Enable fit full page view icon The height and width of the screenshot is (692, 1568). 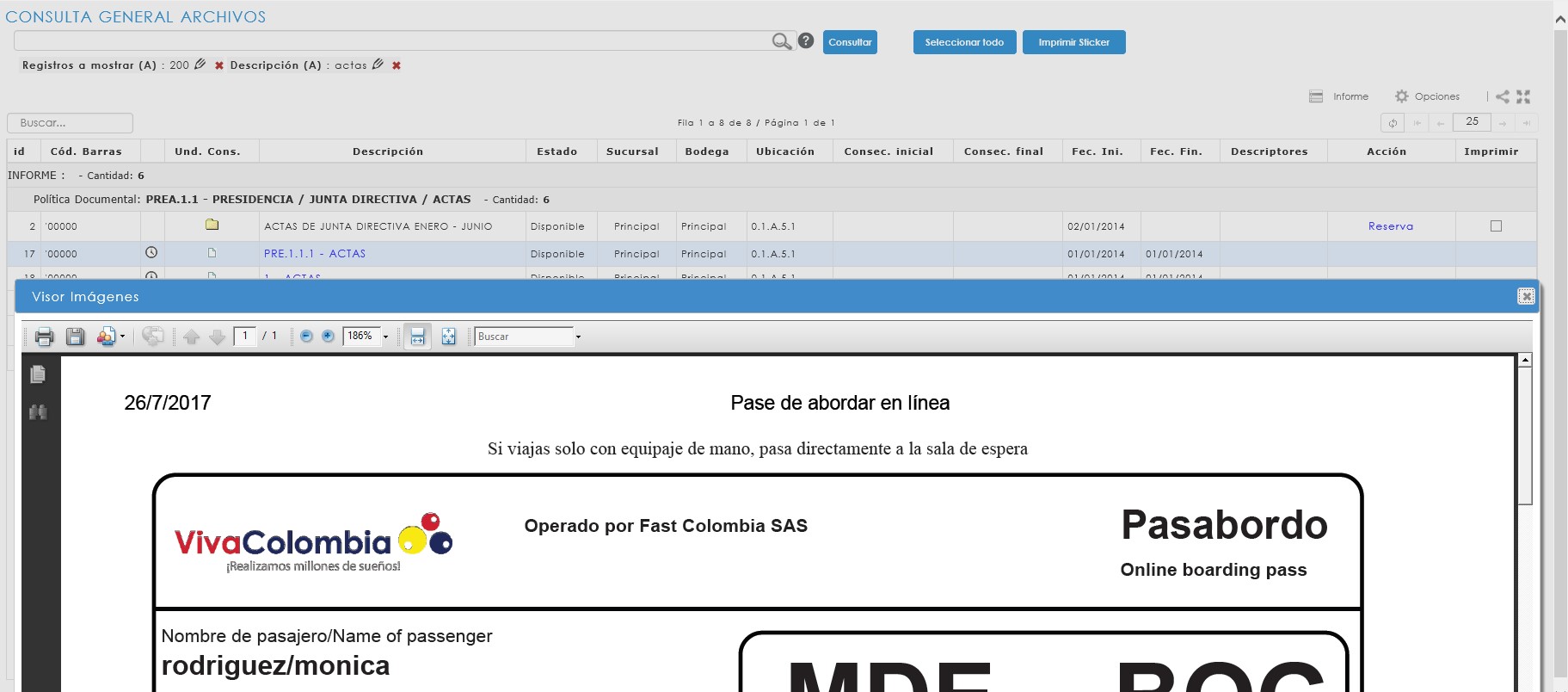(x=449, y=337)
